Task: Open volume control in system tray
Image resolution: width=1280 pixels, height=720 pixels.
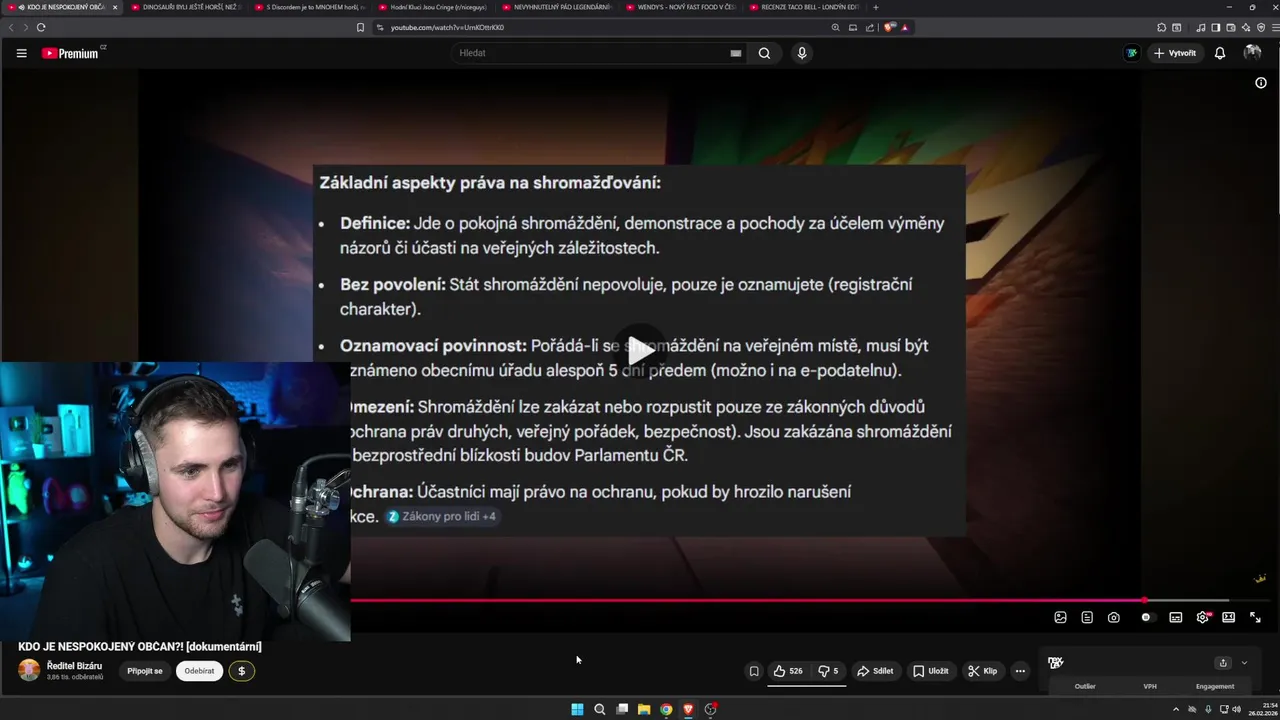Action: (1238, 709)
